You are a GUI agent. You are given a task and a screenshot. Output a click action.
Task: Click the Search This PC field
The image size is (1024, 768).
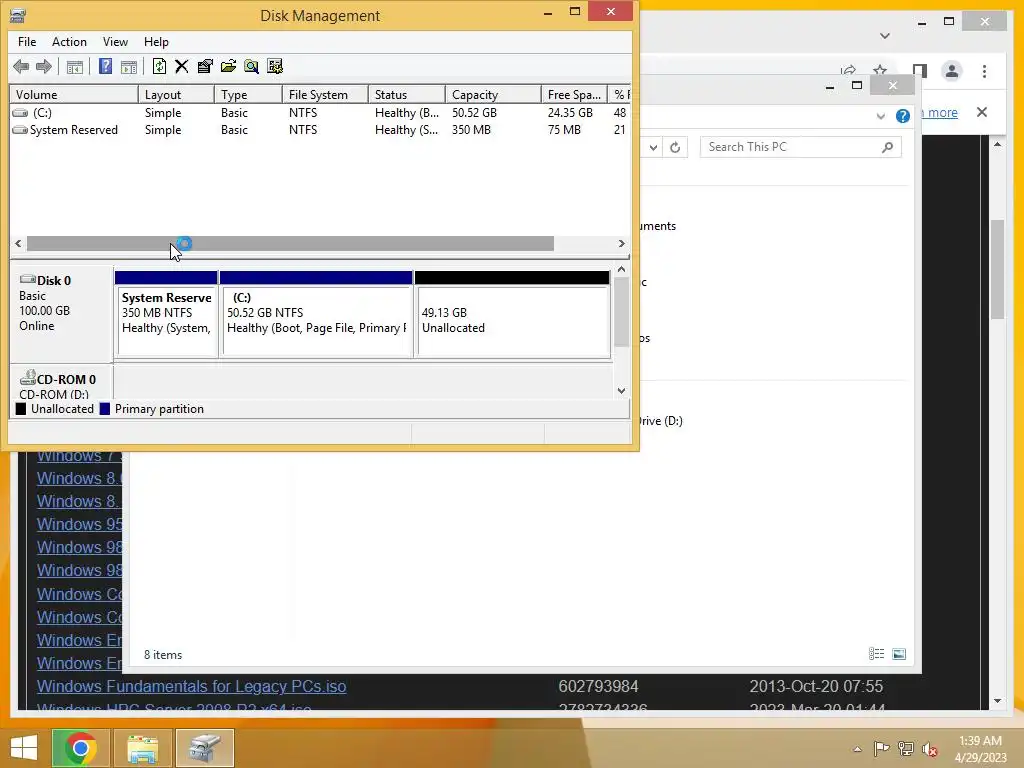(800, 148)
